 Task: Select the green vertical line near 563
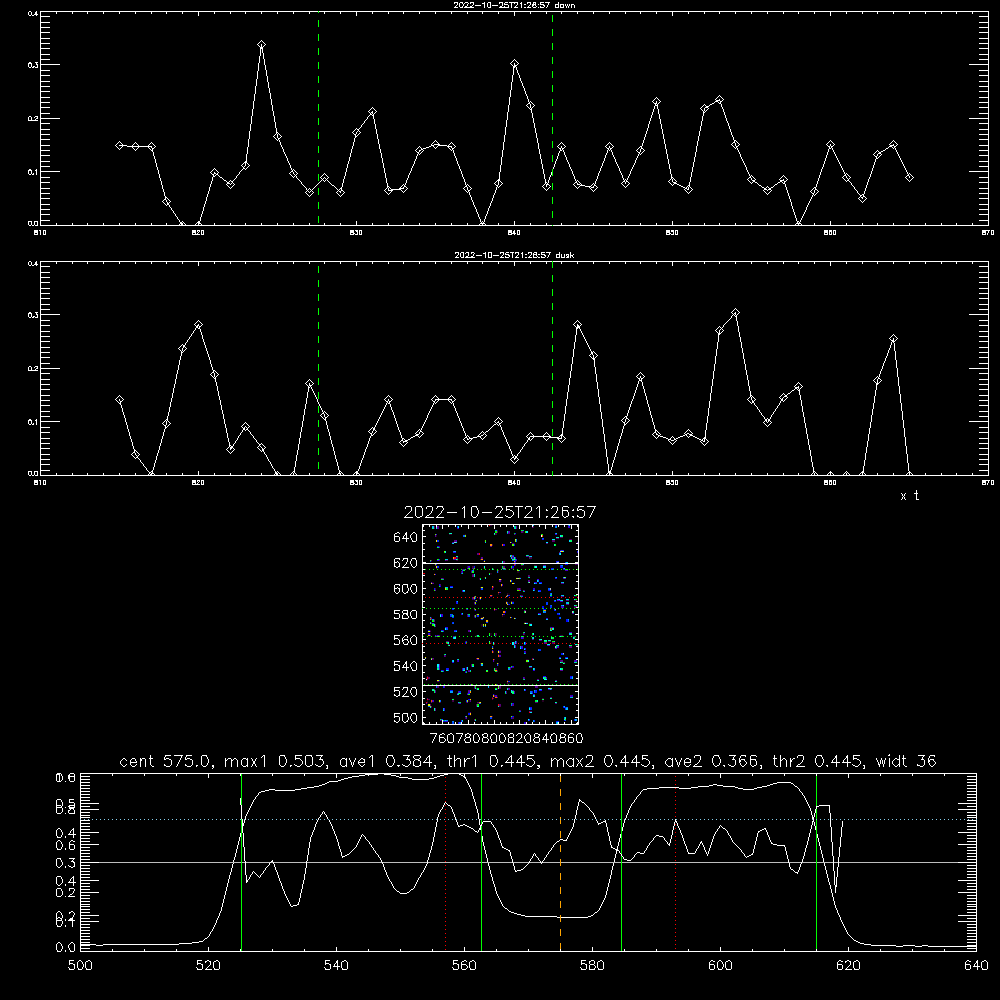482,862
